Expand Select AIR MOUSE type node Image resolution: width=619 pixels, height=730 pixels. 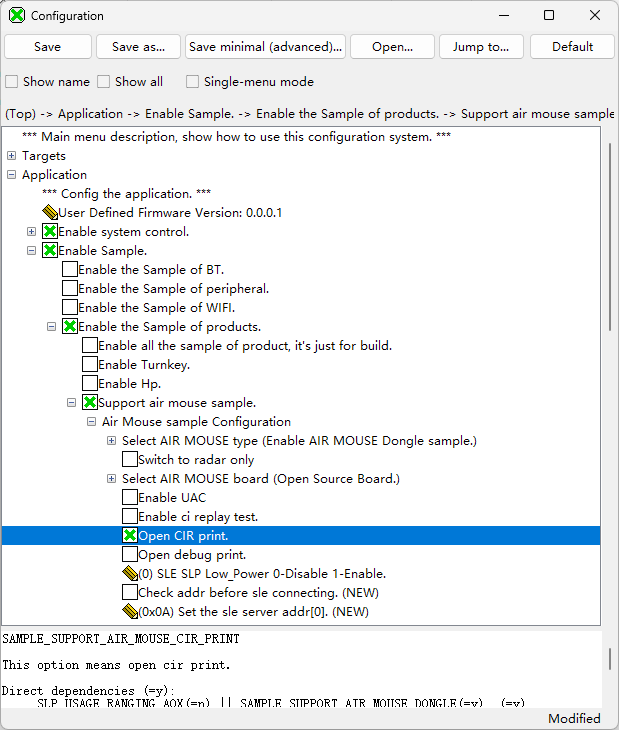point(112,441)
